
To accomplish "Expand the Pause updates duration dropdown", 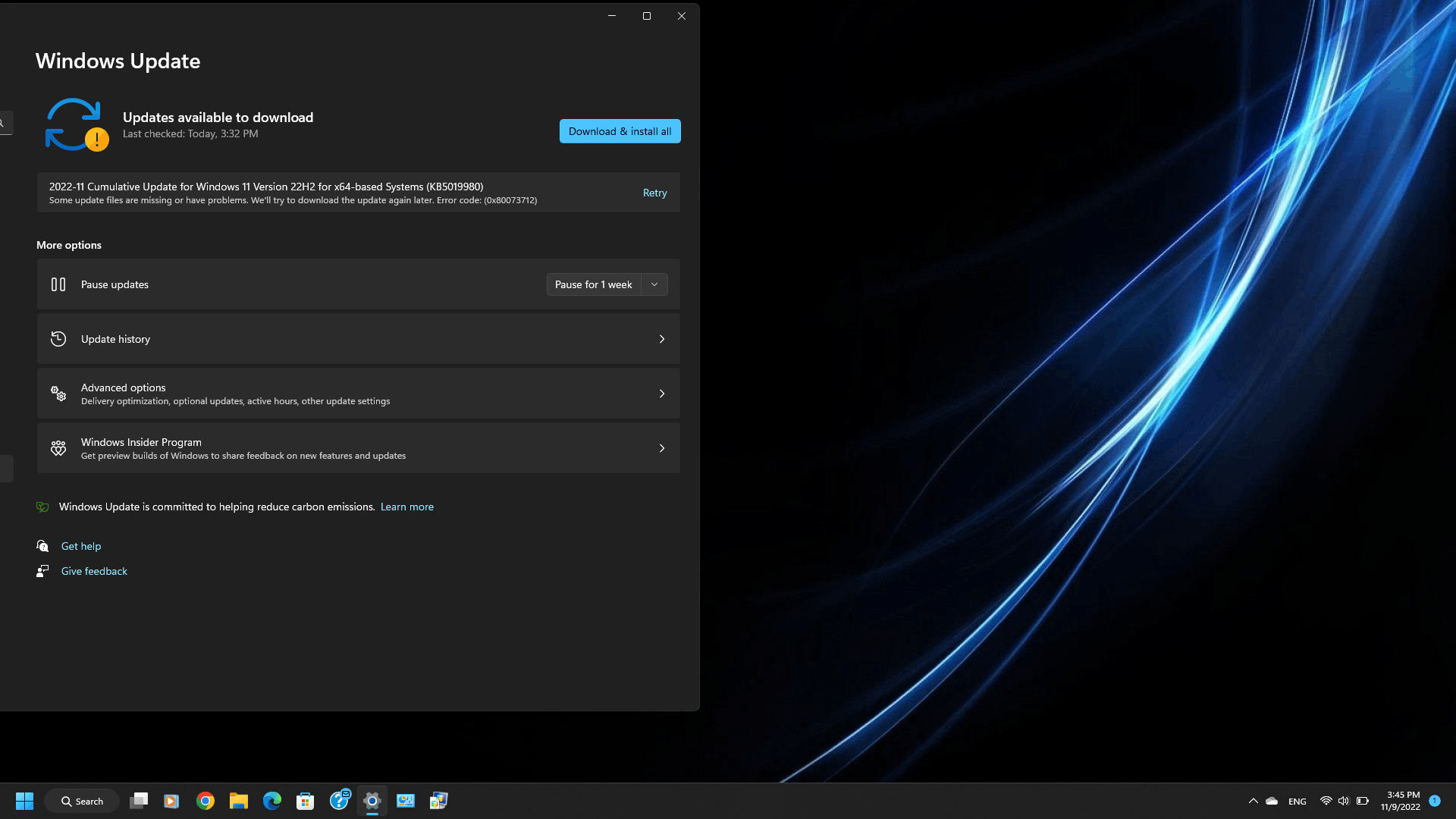I will coord(654,284).
